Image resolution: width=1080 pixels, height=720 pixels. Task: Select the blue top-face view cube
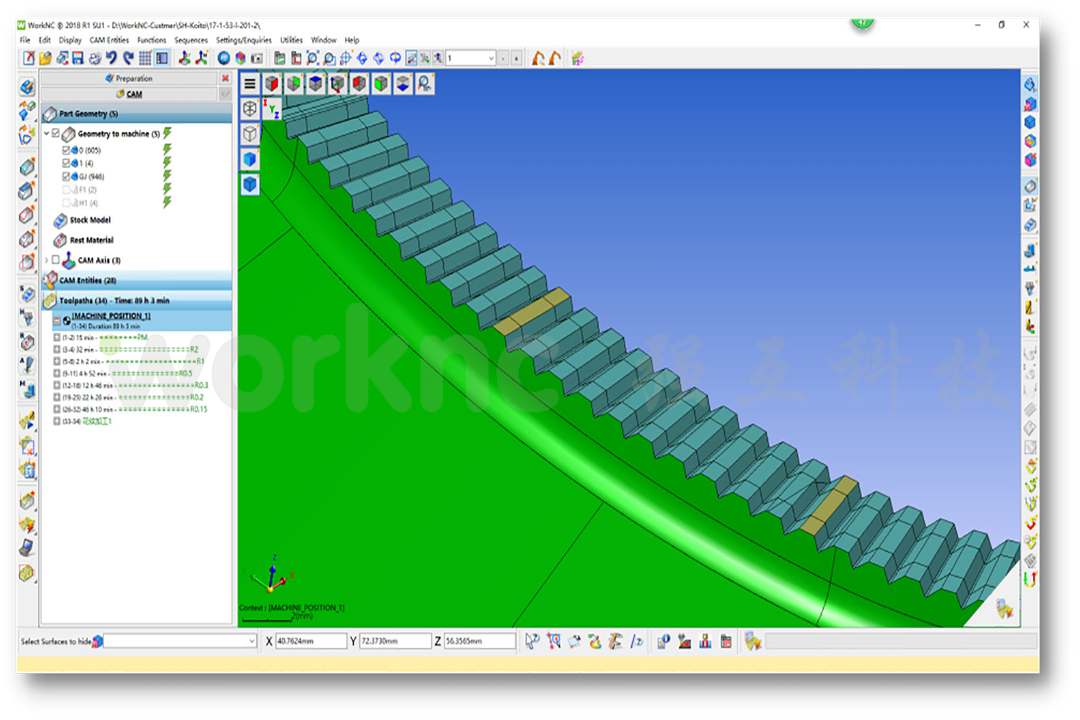click(x=315, y=84)
